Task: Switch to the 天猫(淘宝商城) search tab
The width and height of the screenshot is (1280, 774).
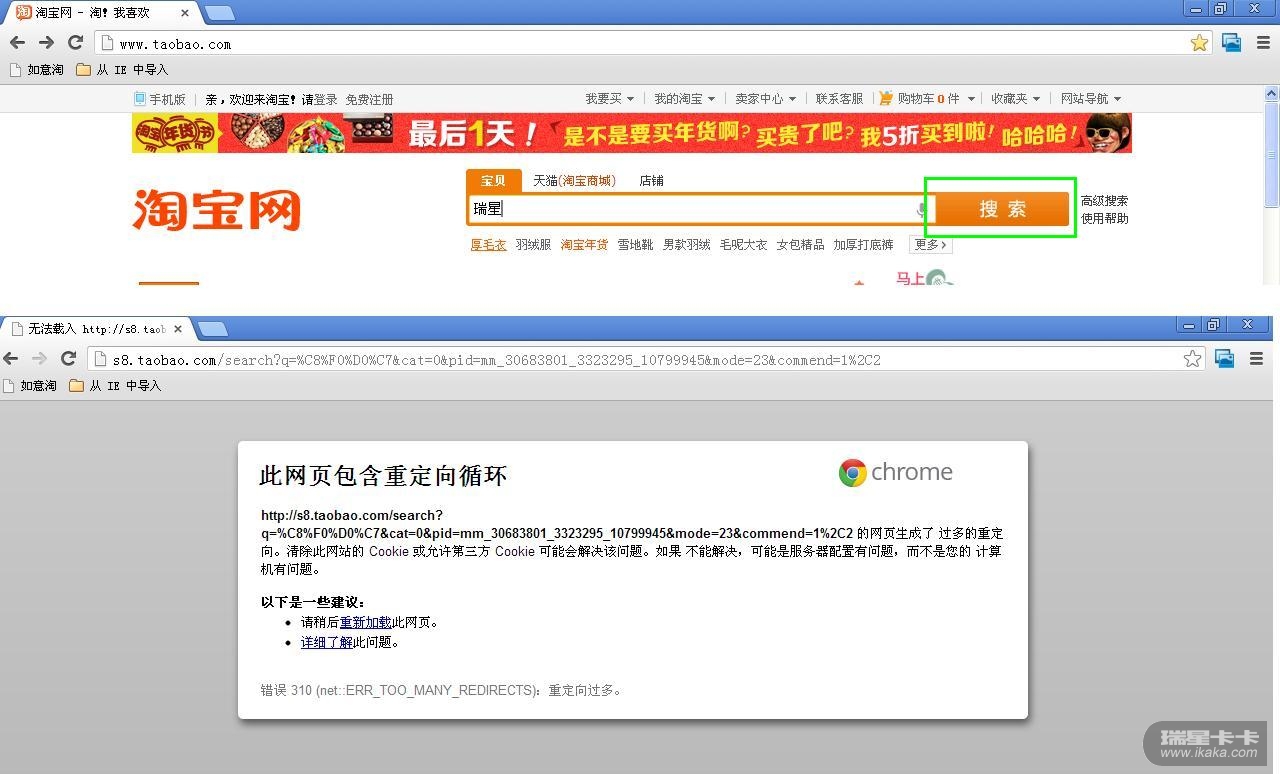Action: click(x=574, y=181)
